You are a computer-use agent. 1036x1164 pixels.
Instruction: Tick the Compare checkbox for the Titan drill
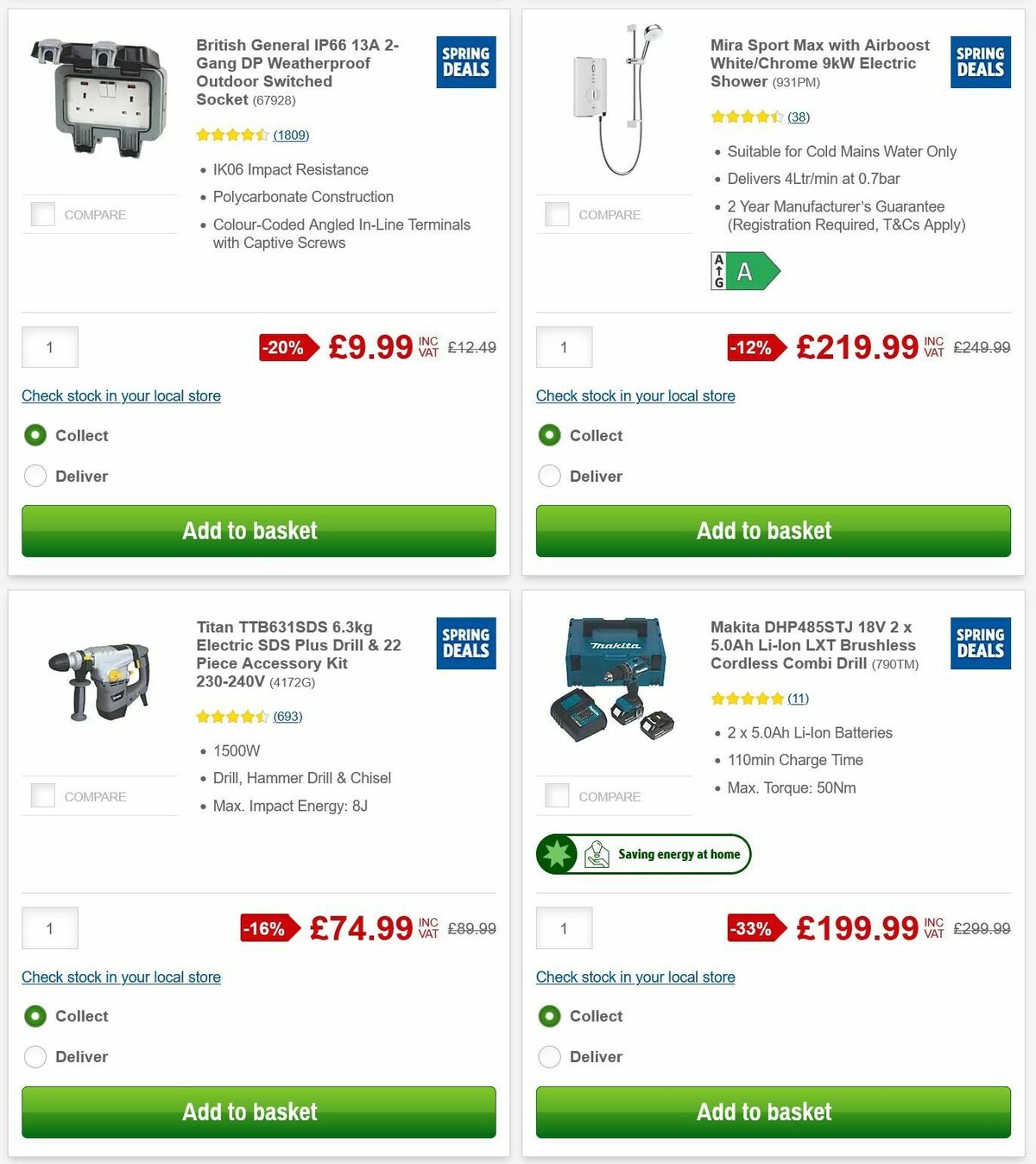coord(42,795)
